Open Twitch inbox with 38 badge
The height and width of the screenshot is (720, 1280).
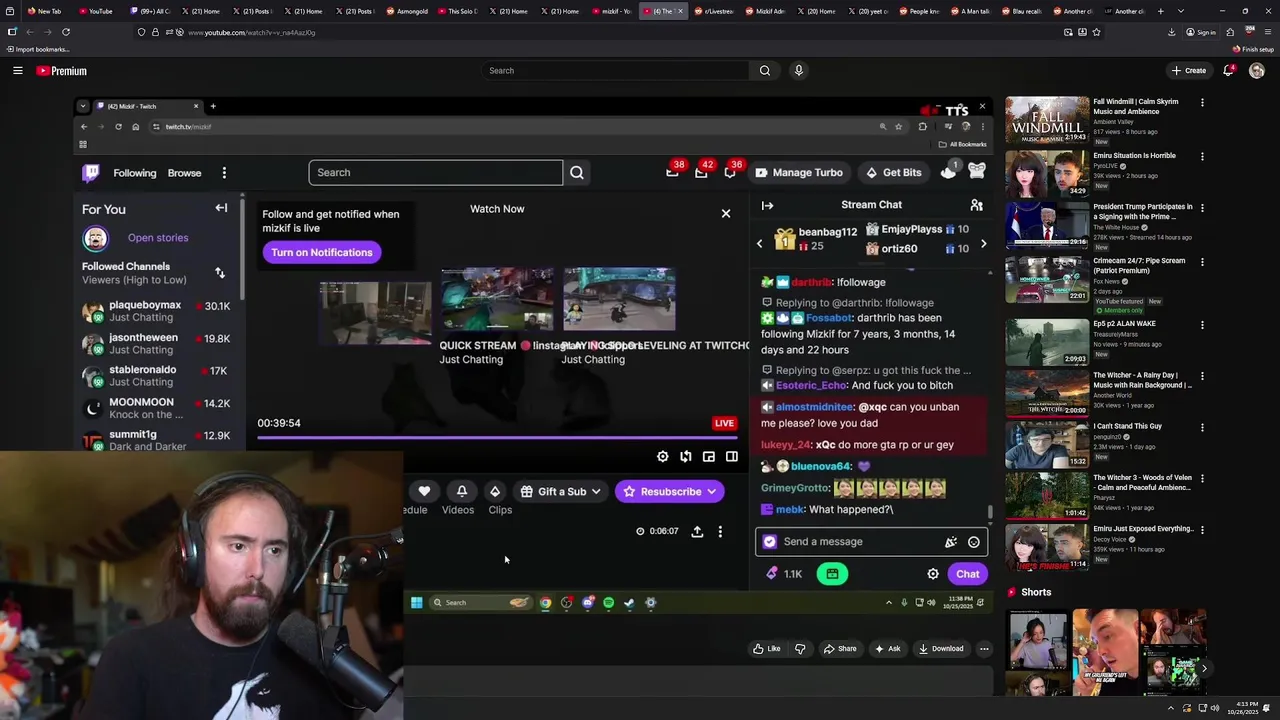[x=673, y=172]
